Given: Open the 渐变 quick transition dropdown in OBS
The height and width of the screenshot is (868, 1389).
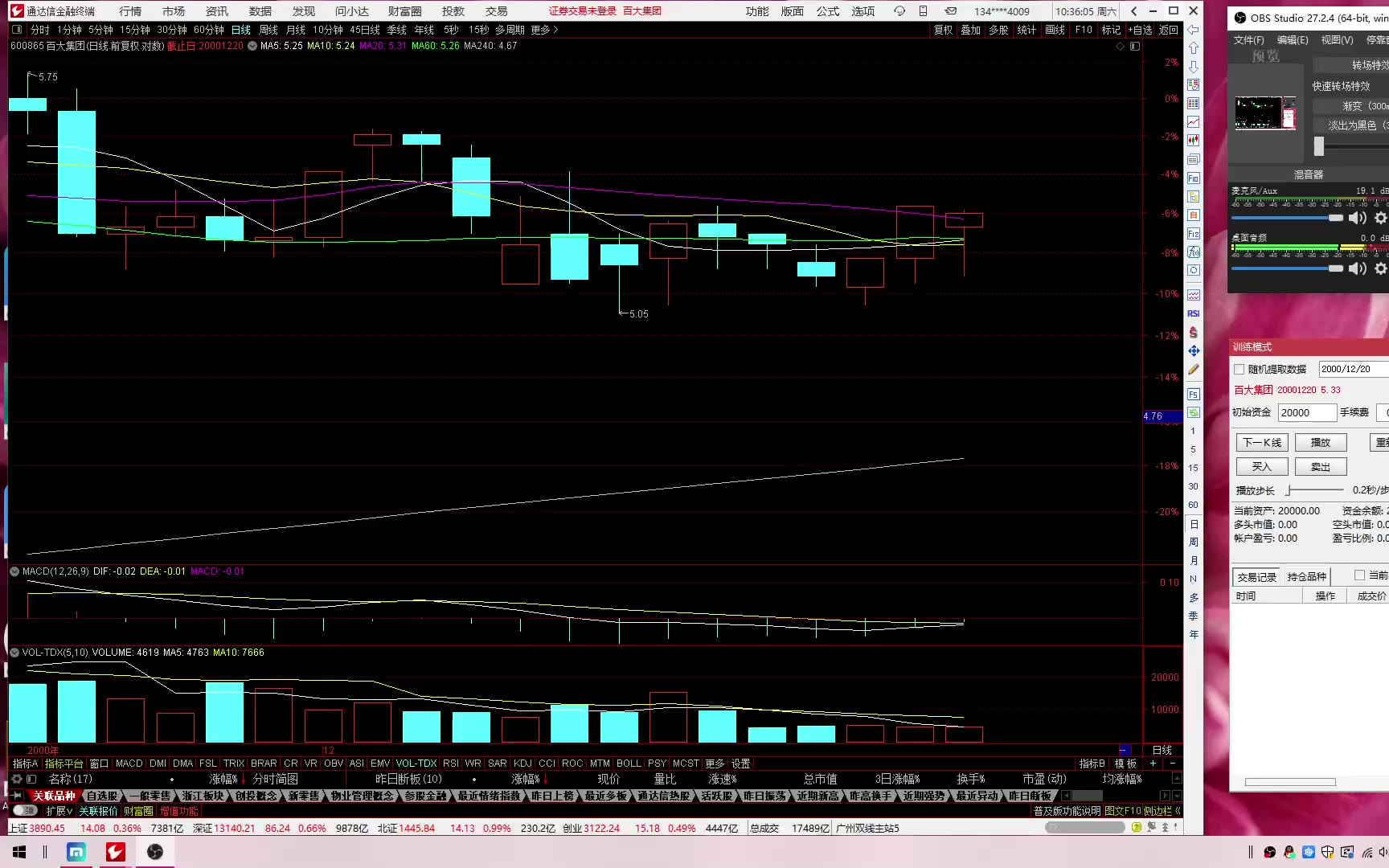Looking at the screenshot, I should coord(1350,106).
